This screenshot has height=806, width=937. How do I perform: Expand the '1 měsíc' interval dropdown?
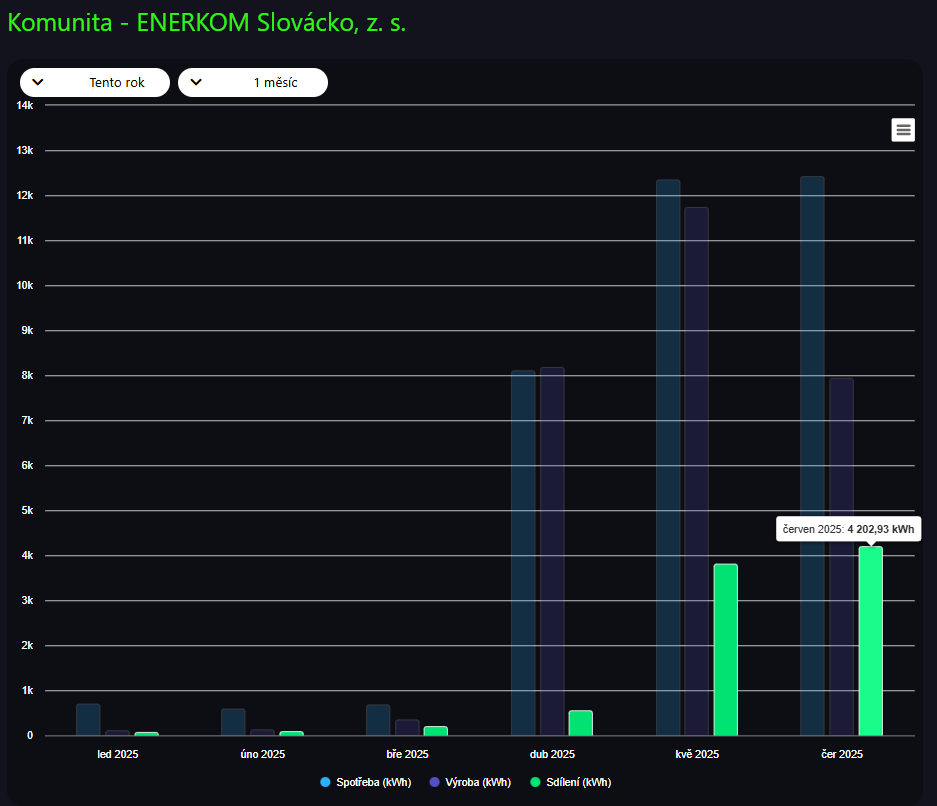pyautogui.click(x=253, y=82)
